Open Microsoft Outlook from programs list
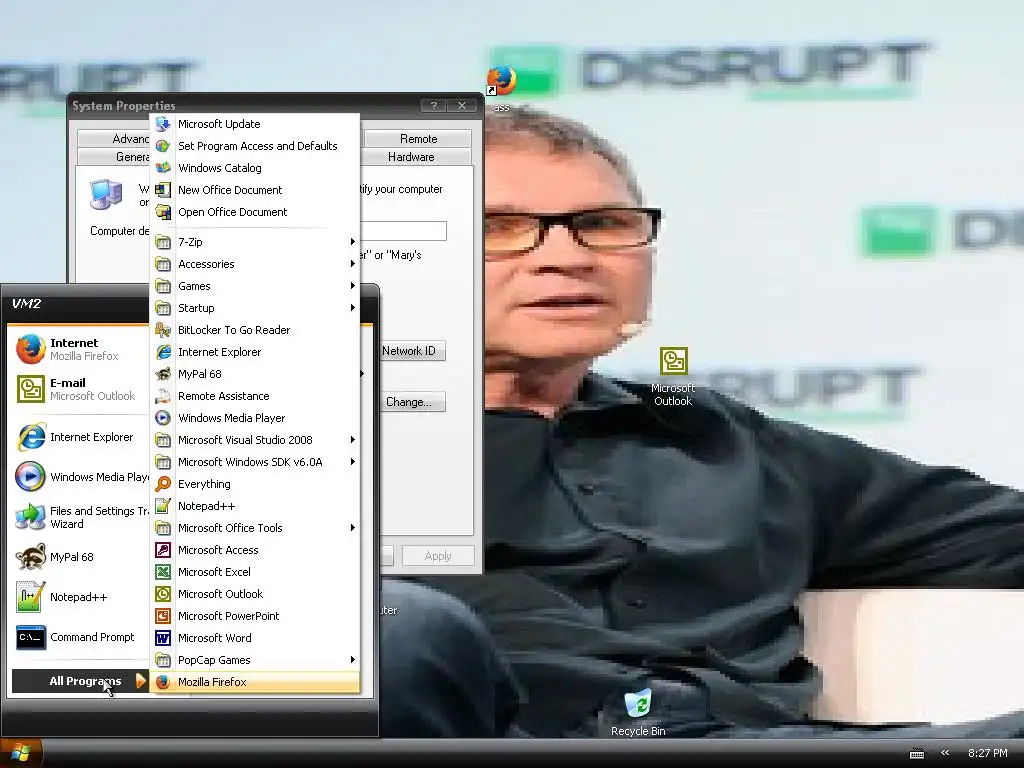This screenshot has height=768, width=1024. coord(255,594)
